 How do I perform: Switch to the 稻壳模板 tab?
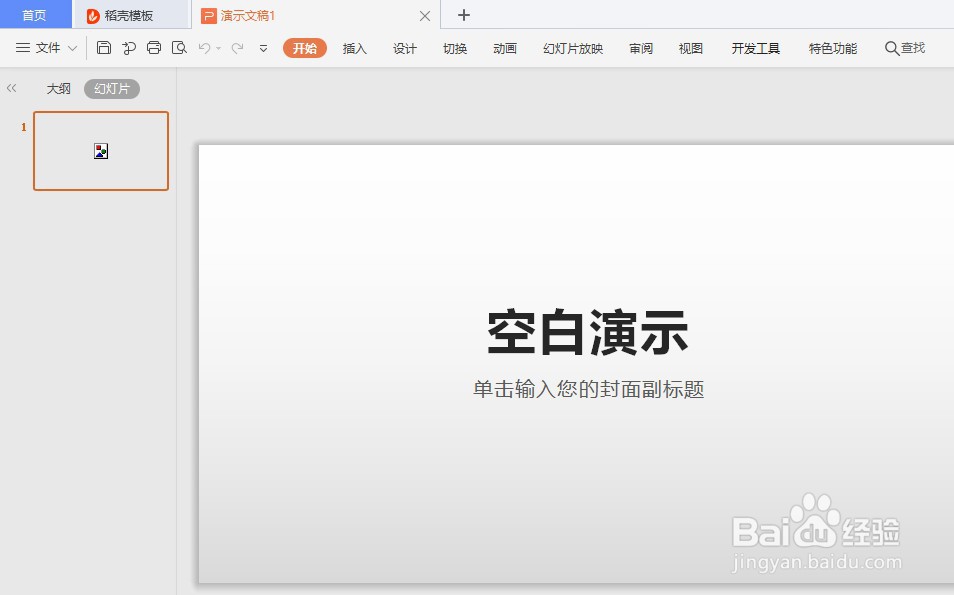click(124, 15)
